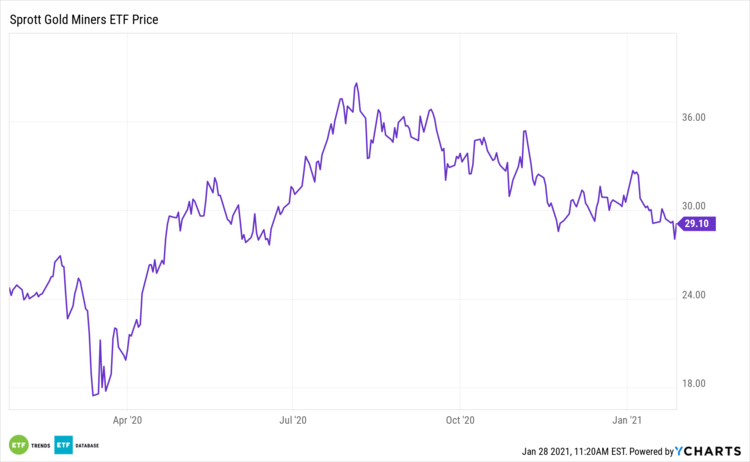Click the 30.00 y-axis label
The height and width of the screenshot is (462, 750).
pos(694,207)
